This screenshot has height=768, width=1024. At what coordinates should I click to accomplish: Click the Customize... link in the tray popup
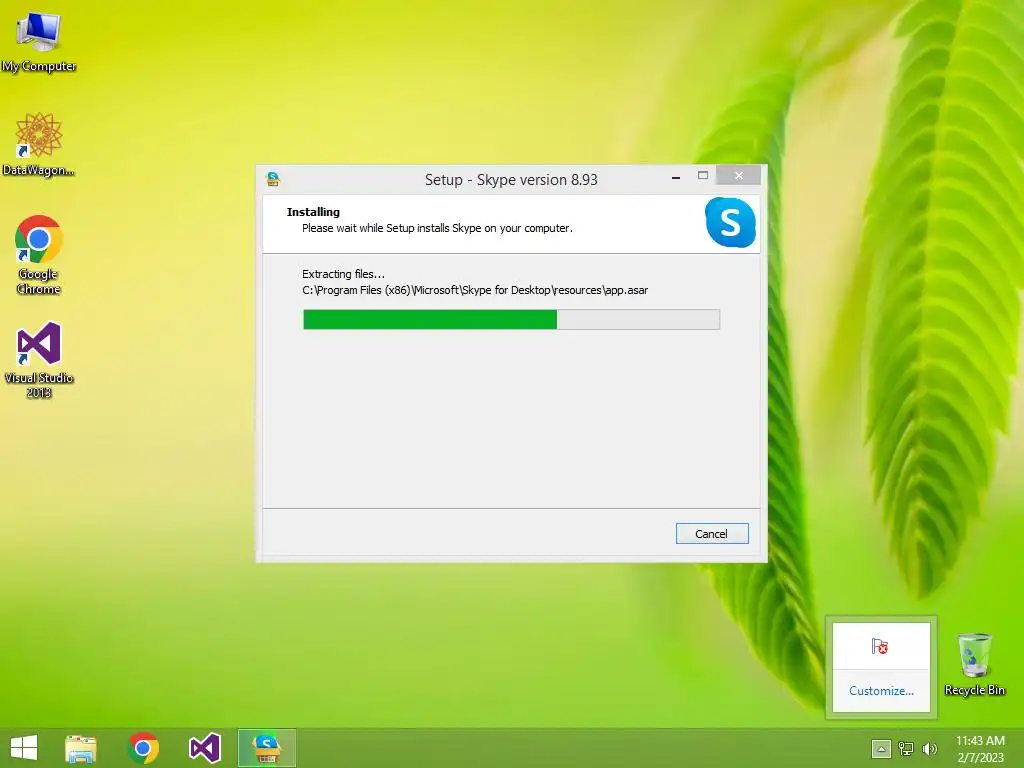click(x=881, y=690)
